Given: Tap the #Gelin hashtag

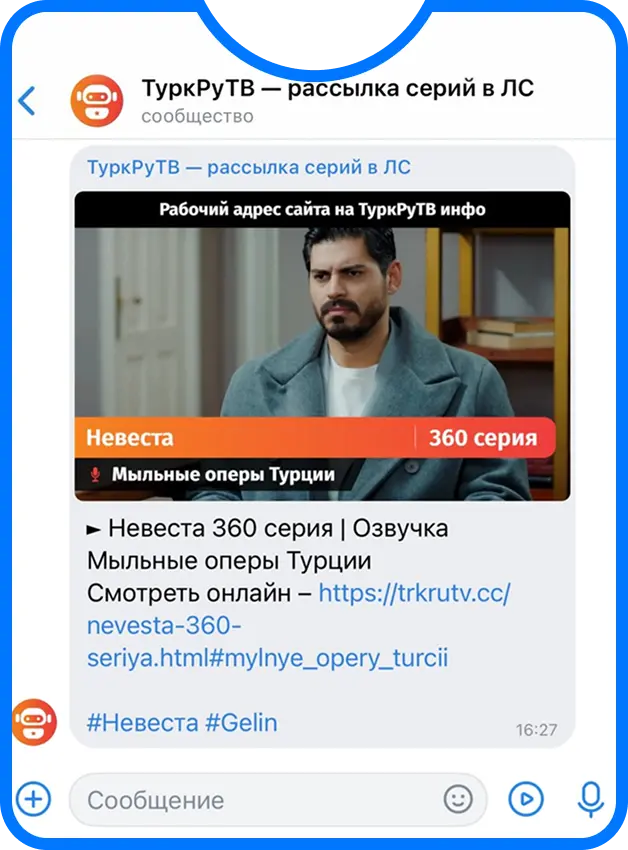Looking at the screenshot, I should pos(241,723).
